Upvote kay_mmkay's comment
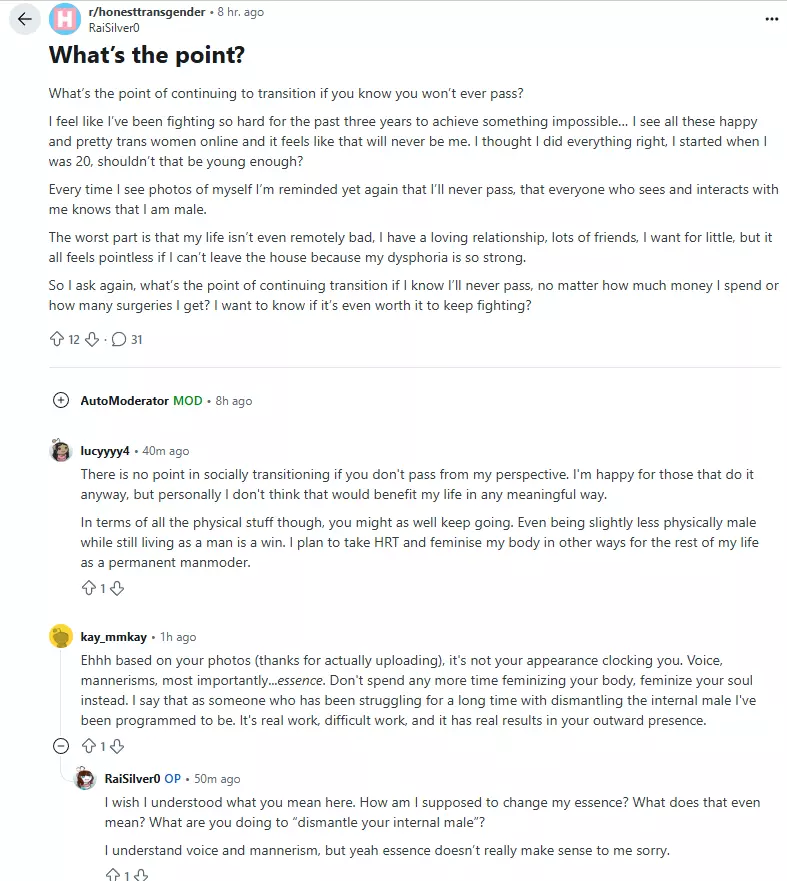Screen dimensions: 787x881 [88, 745]
